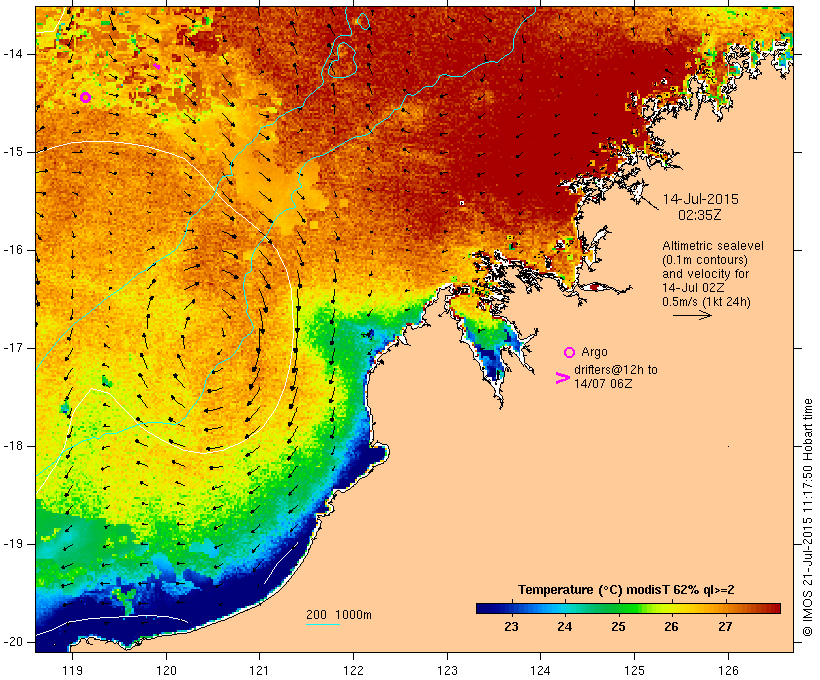Click the longitude label 126
The height and width of the screenshot is (680, 820).
(x=728, y=670)
